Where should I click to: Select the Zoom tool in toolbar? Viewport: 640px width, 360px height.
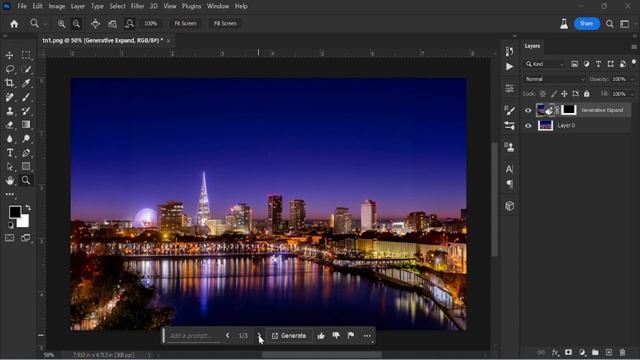pyautogui.click(x=26, y=180)
